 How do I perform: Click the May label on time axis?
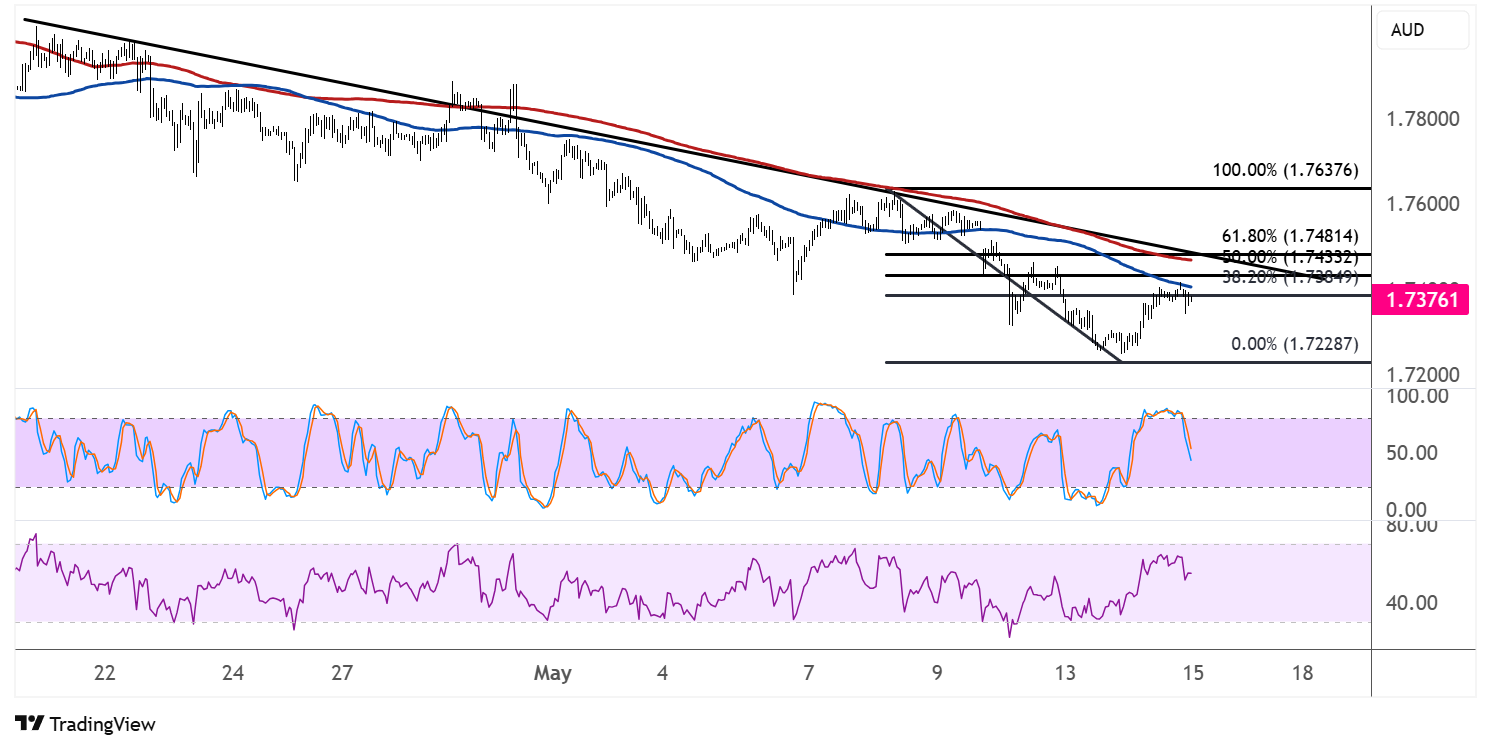[x=553, y=673]
